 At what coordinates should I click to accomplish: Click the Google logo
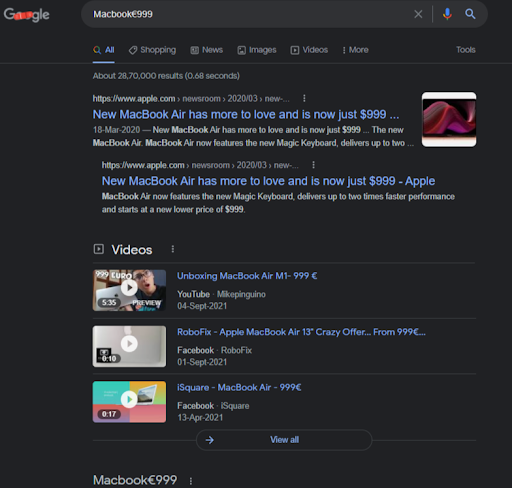tap(26, 14)
